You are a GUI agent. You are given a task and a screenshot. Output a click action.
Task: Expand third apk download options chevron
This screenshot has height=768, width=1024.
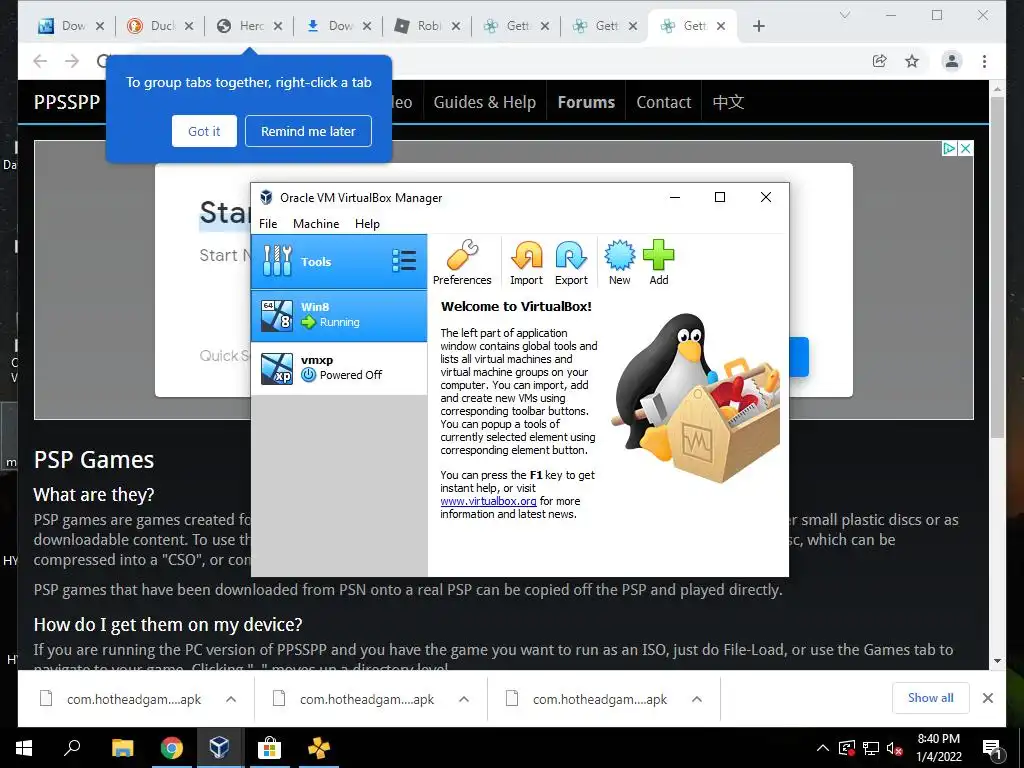pos(697,699)
